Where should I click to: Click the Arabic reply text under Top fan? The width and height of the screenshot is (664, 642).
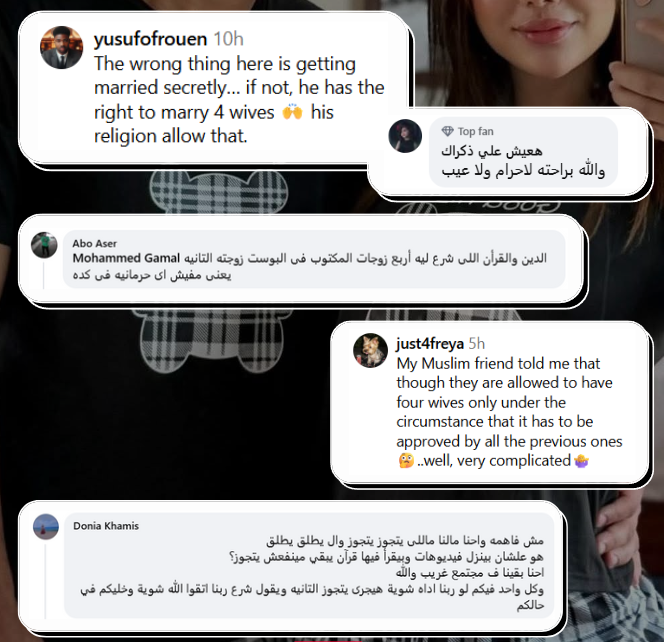523,161
